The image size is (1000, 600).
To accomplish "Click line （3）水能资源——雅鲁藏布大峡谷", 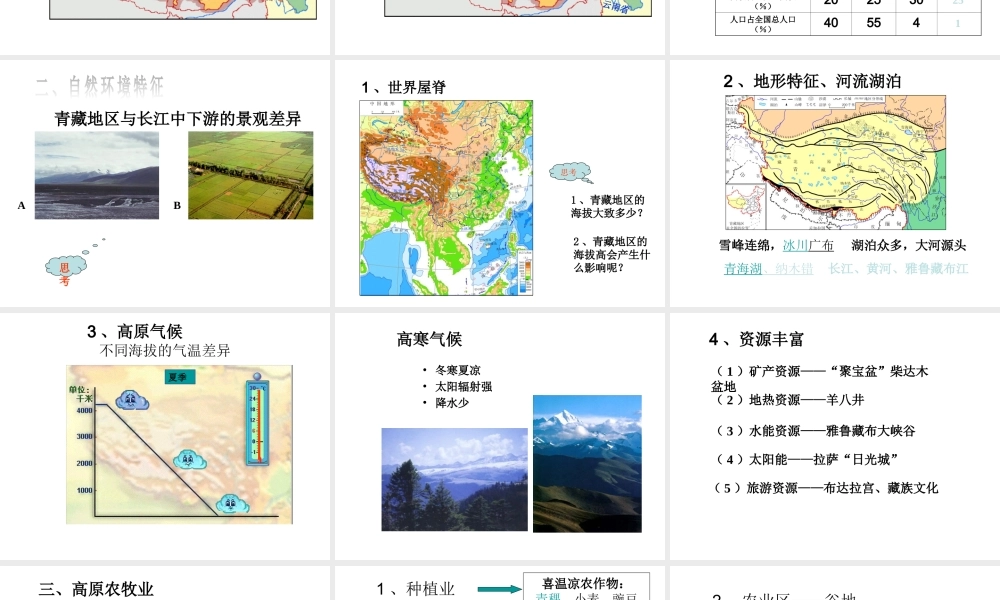I will pos(814,431).
